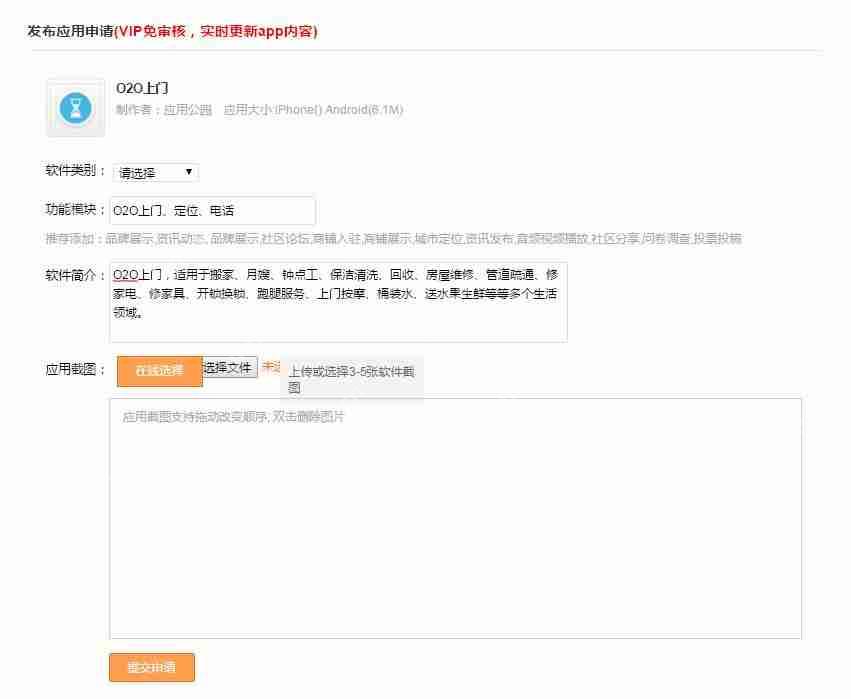The height and width of the screenshot is (699, 851).
Task: Submit the form via 提交申请
Action: point(151,668)
